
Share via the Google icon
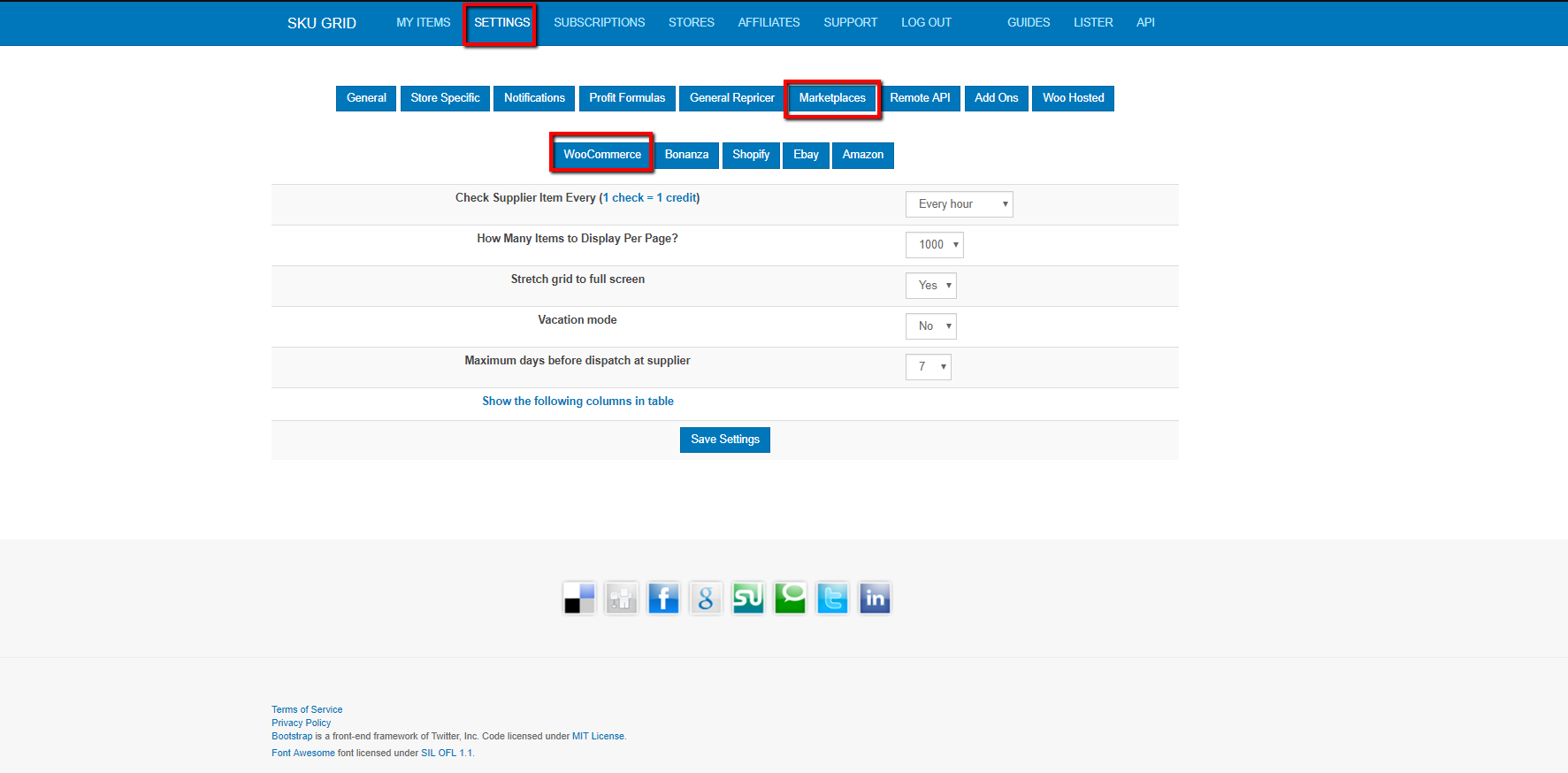click(706, 599)
